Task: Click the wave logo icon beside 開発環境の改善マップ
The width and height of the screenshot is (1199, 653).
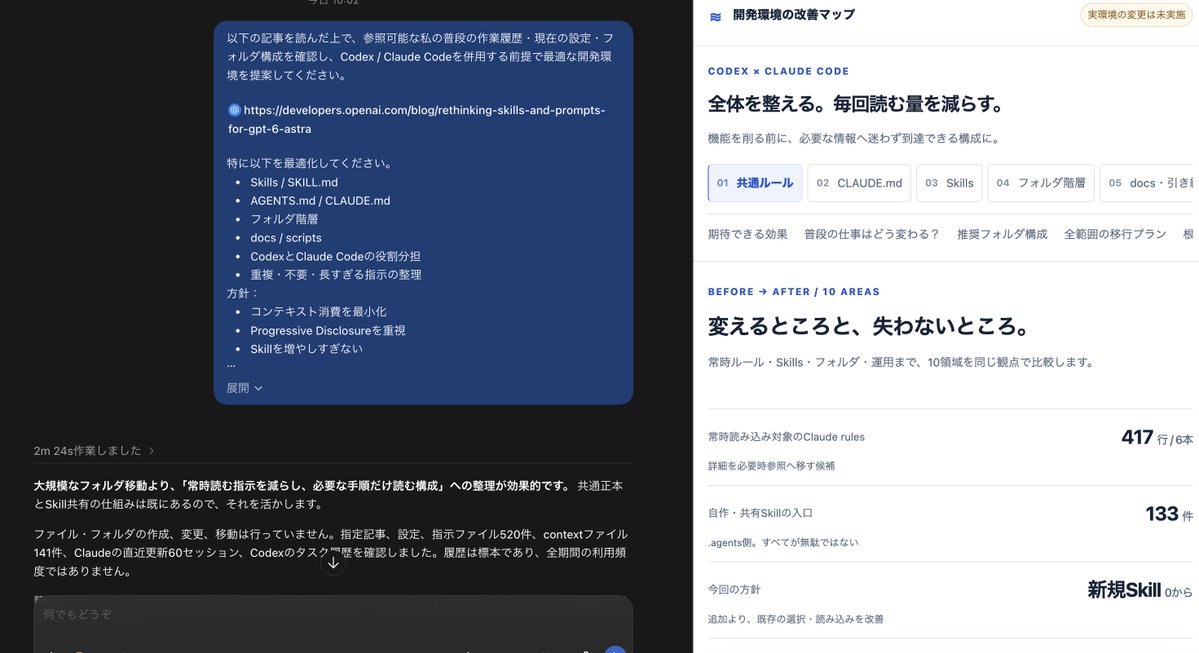Action: coord(715,16)
